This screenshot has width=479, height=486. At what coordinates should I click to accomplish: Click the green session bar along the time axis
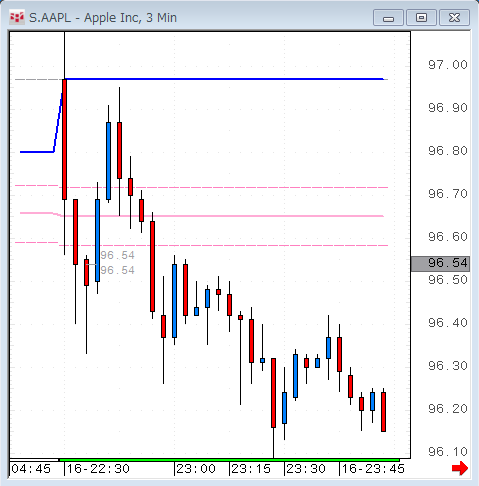coord(229,460)
